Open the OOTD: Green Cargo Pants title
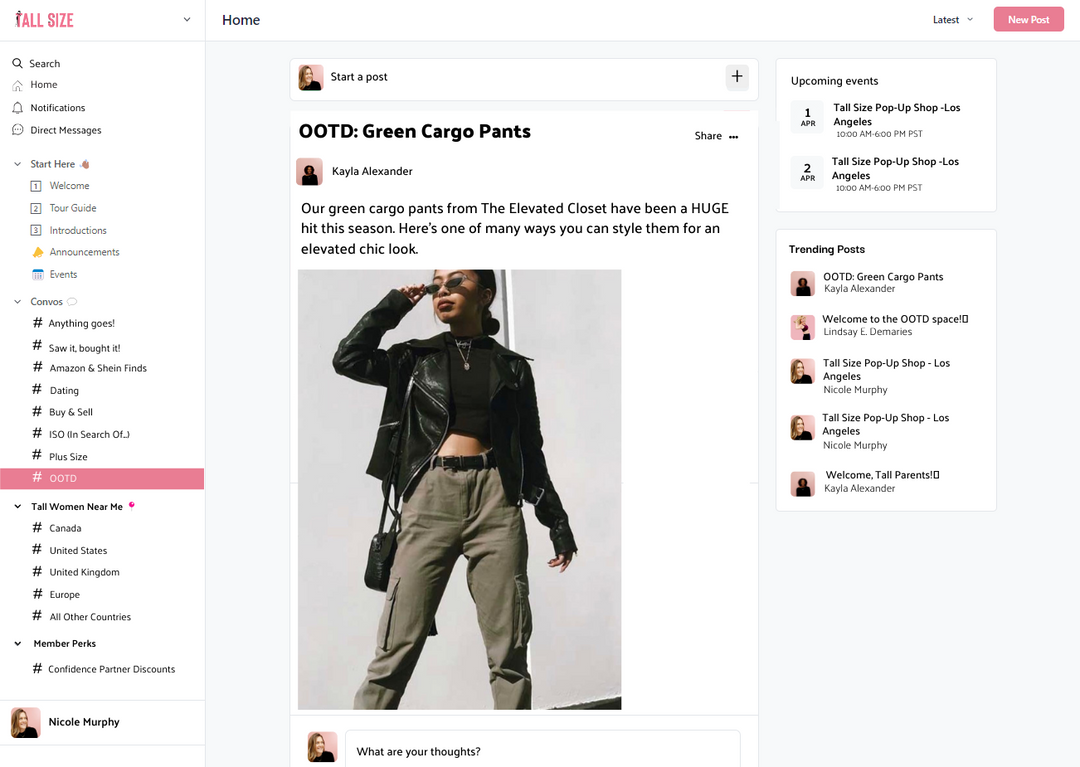This screenshot has width=1080, height=767. coord(415,132)
